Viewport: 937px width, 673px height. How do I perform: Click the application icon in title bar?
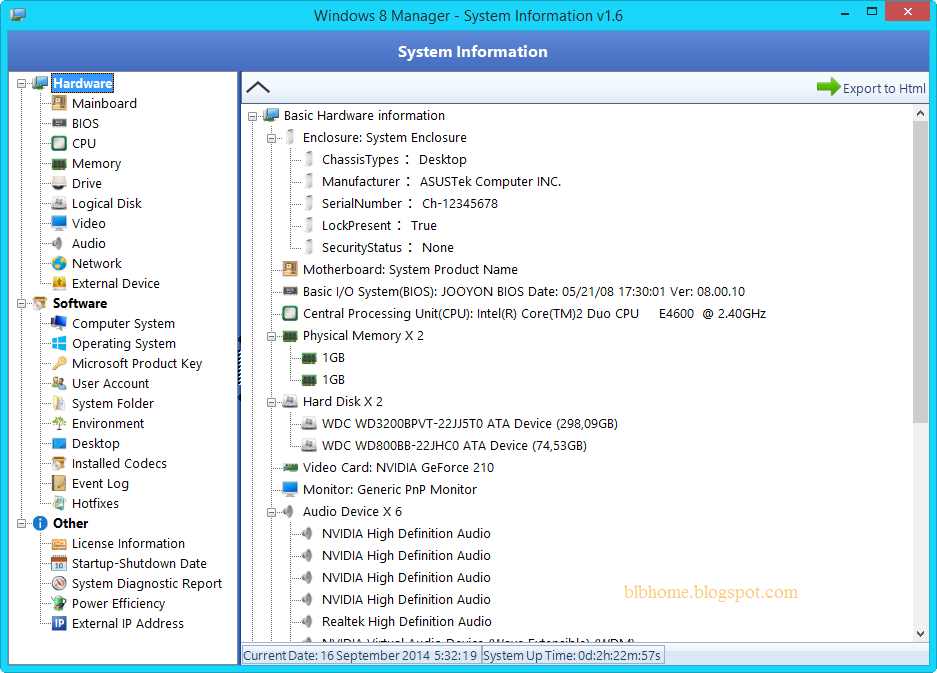point(18,15)
